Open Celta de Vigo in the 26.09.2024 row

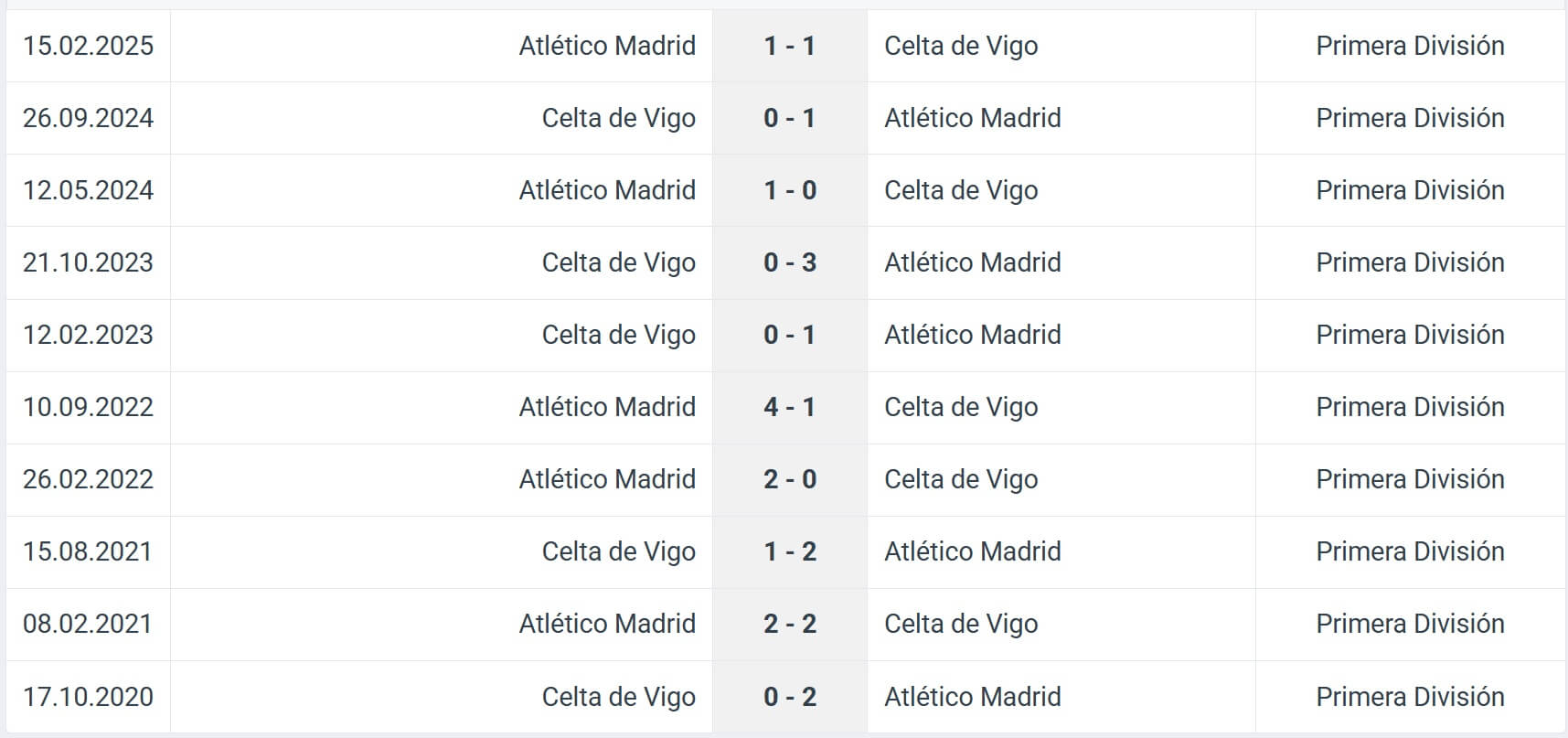pyautogui.click(x=618, y=118)
